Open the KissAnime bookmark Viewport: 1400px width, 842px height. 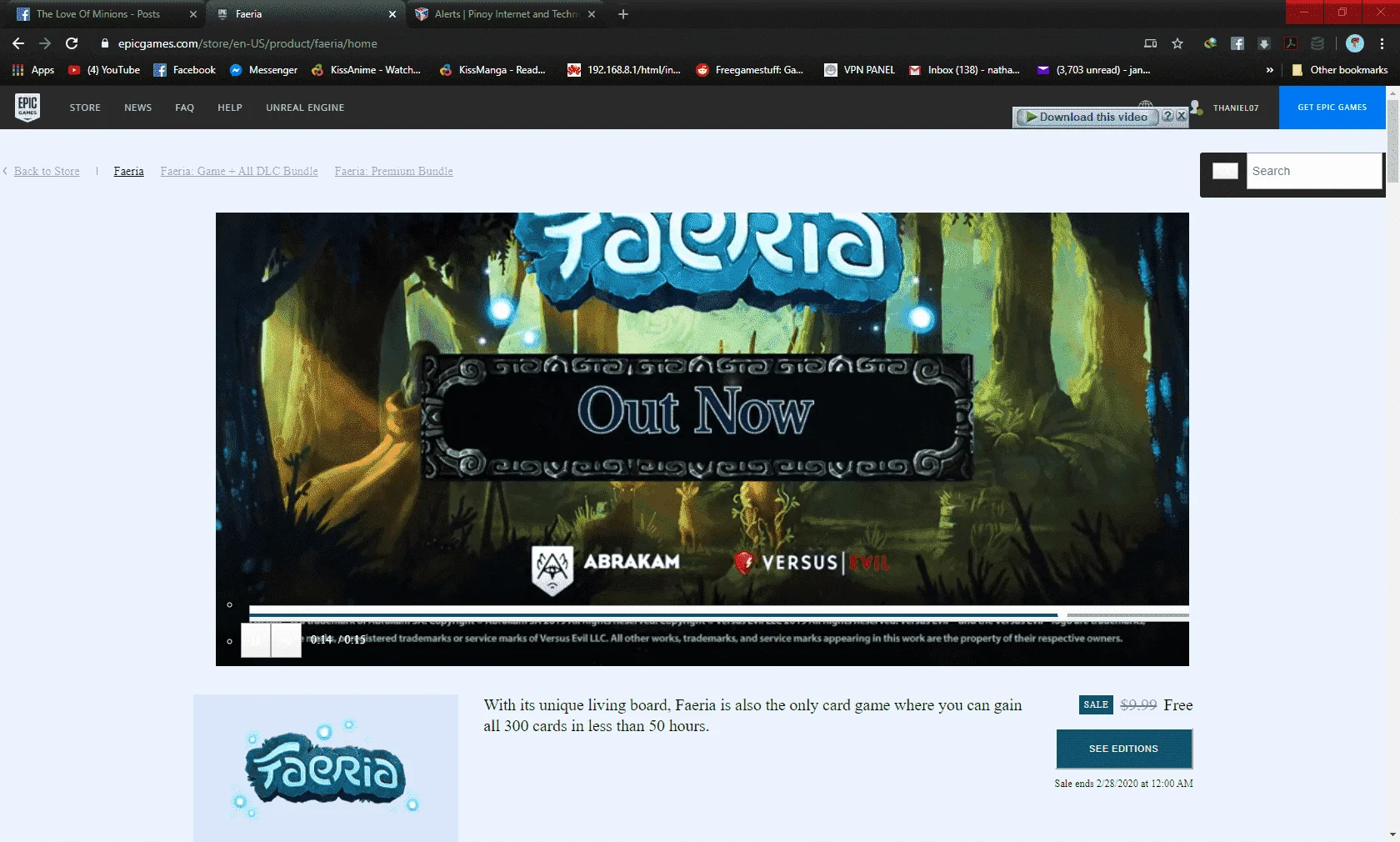point(367,70)
